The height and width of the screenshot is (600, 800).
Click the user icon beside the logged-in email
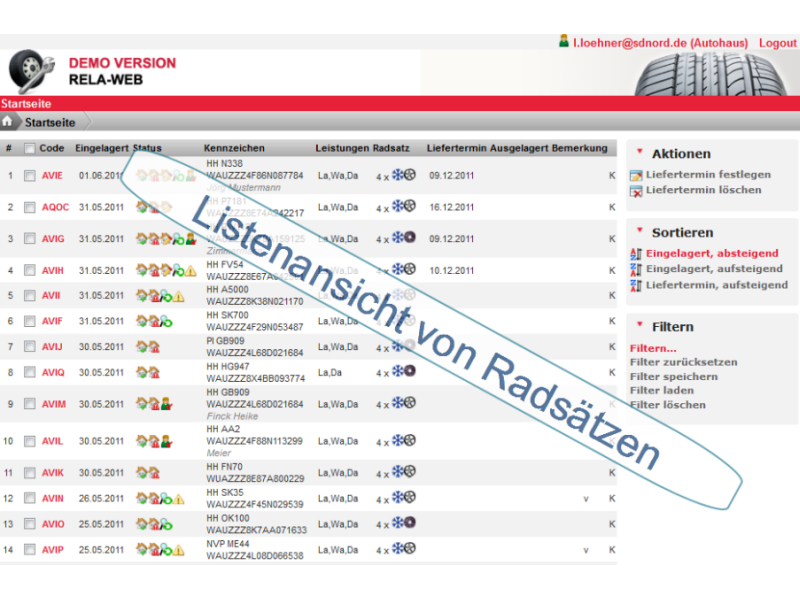click(x=564, y=42)
